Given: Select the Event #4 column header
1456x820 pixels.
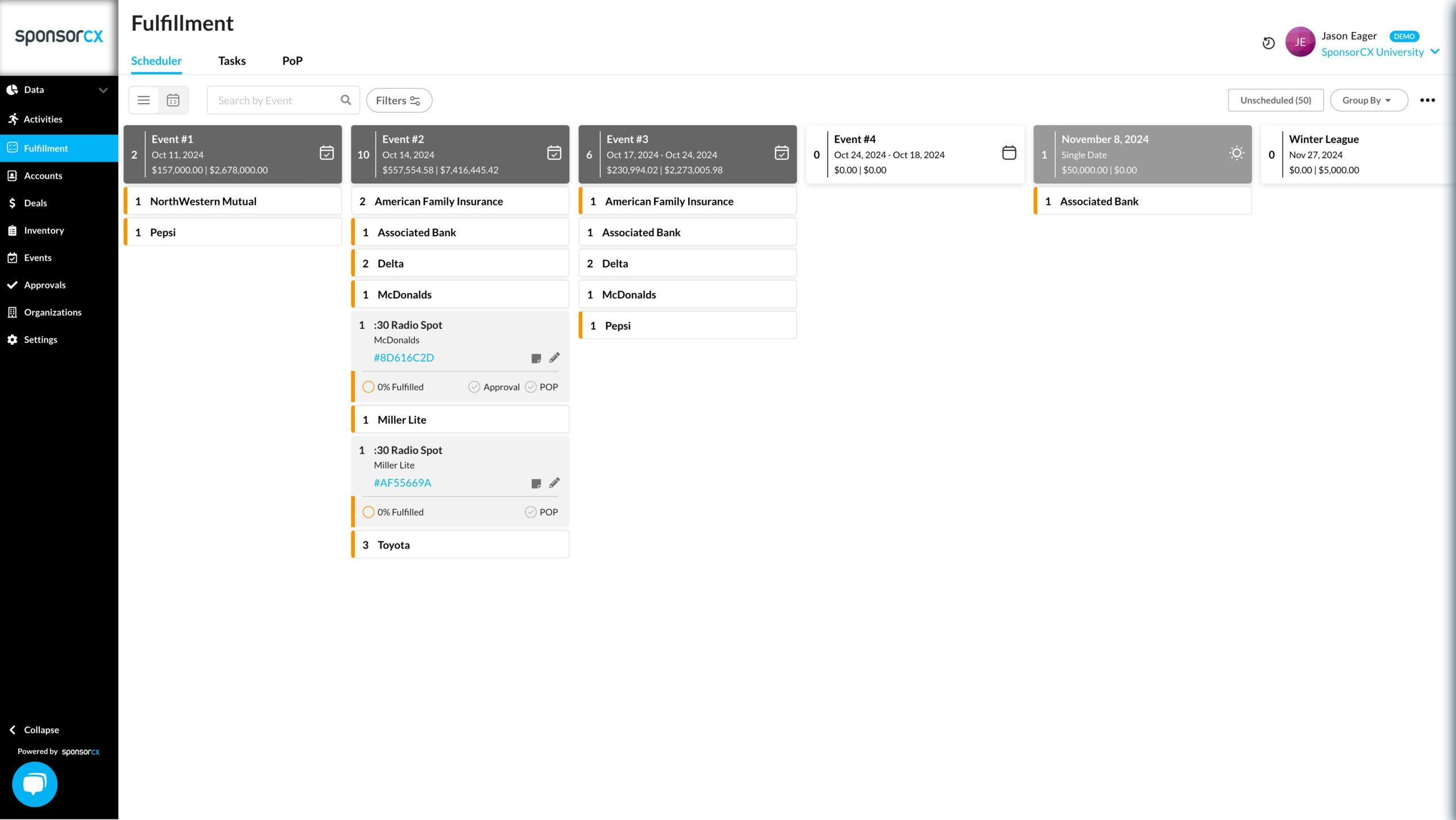Looking at the screenshot, I should 915,154.
